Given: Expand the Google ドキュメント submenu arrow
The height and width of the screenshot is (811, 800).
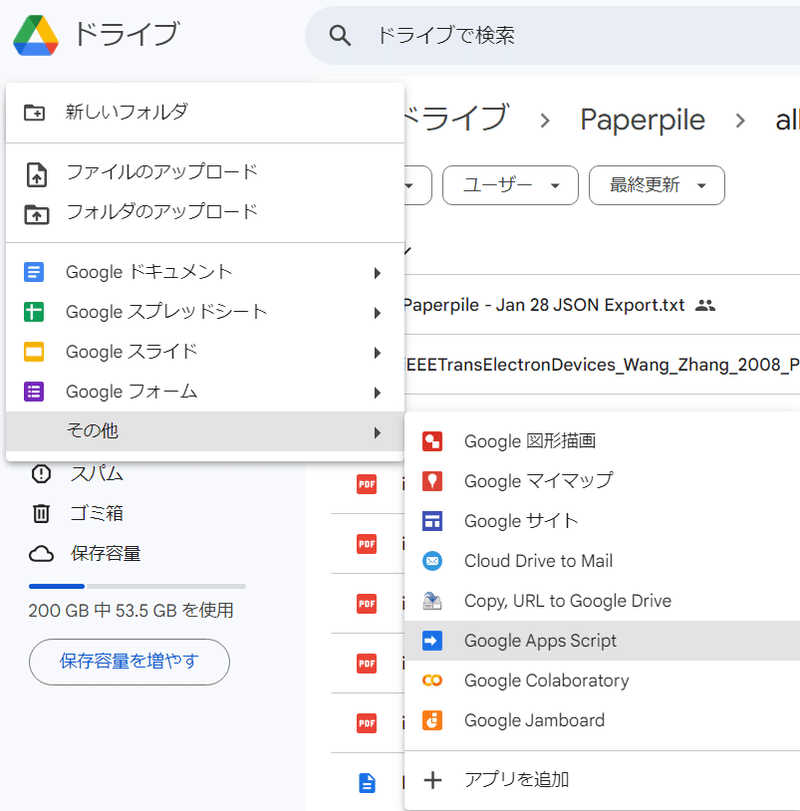Looking at the screenshot, I should click(x=378, y=273).
